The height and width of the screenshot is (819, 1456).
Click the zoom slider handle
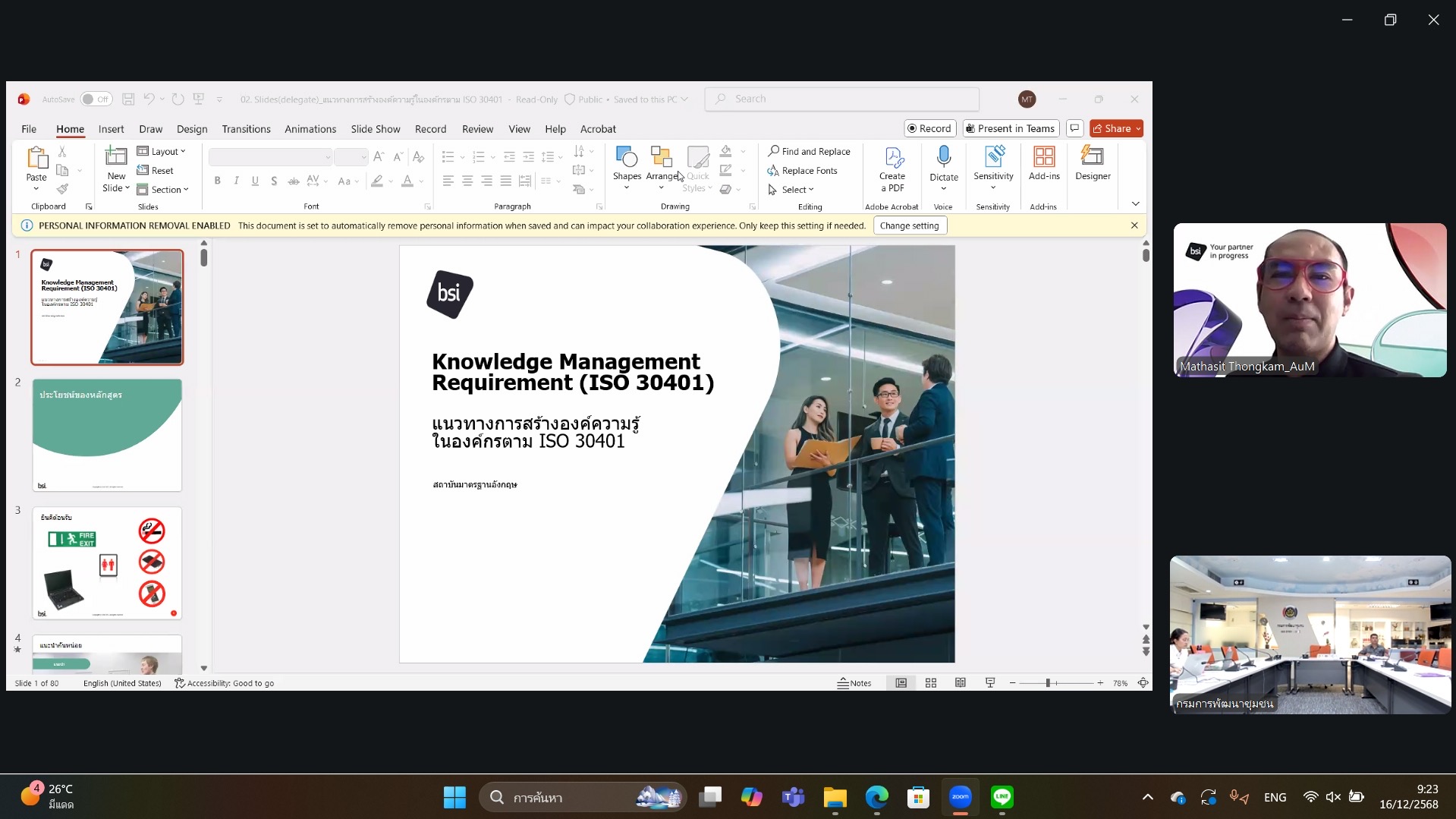1047,683
